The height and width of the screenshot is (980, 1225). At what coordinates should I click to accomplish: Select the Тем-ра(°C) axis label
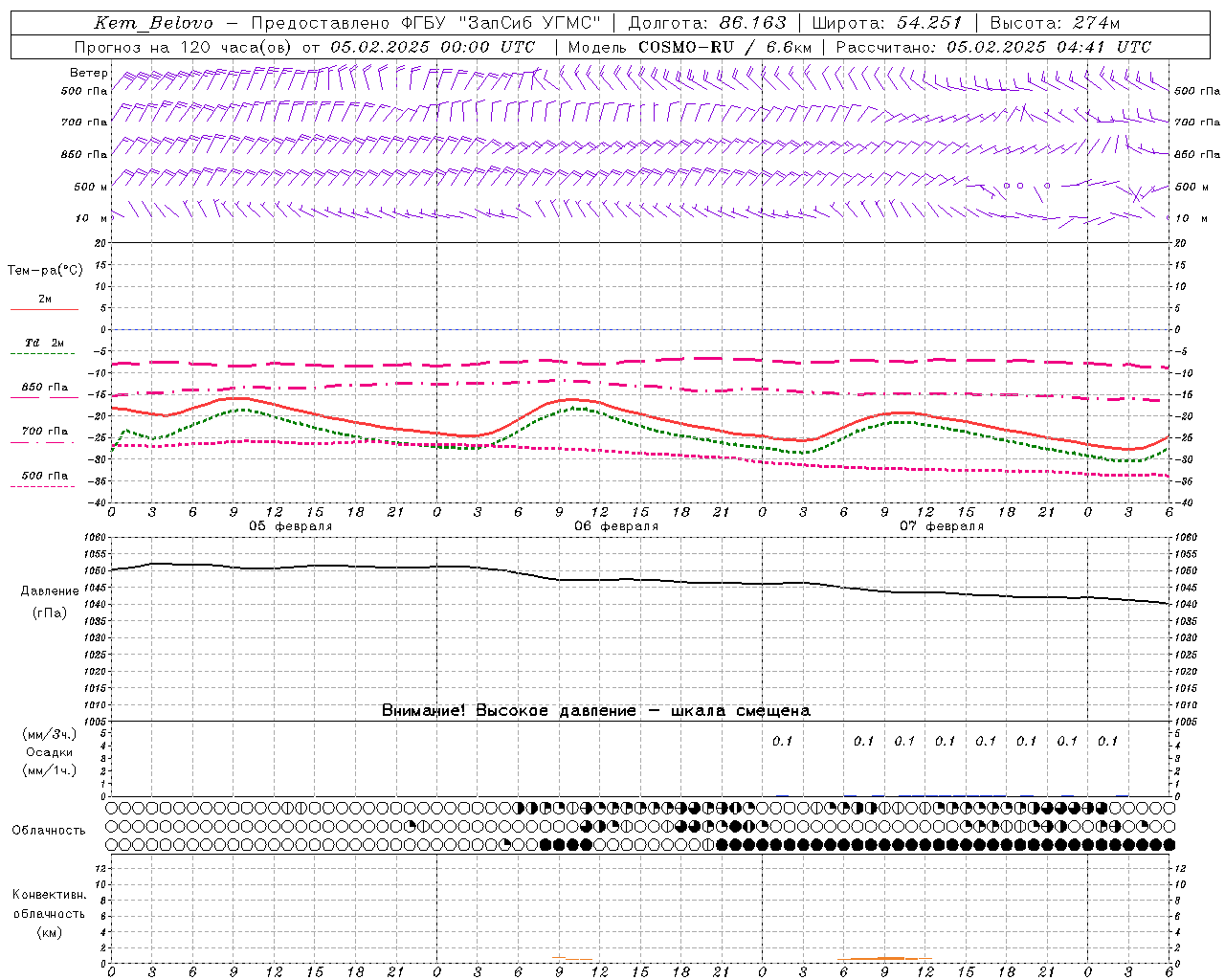click(45, 270)
